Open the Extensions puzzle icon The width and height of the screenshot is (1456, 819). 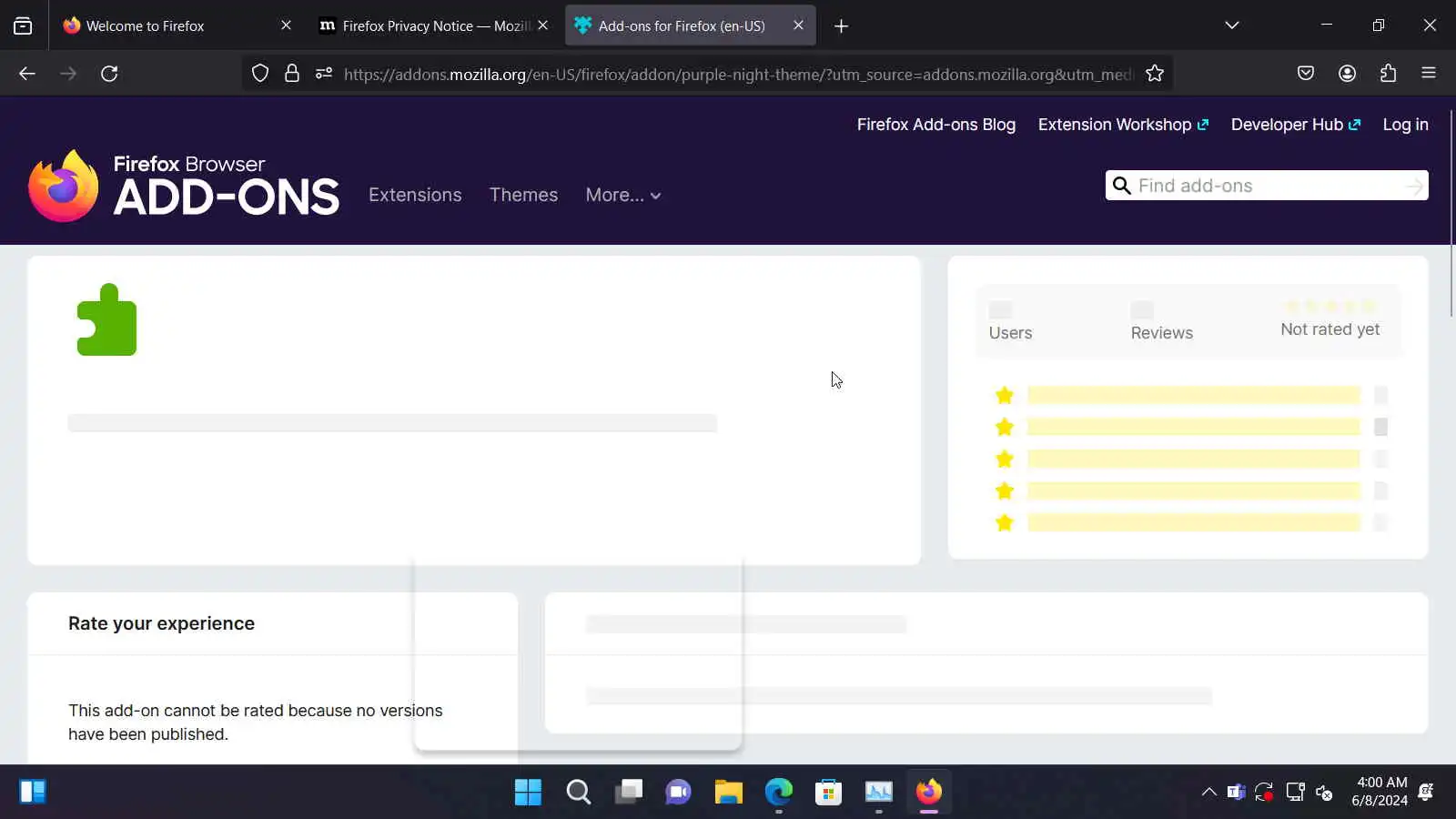pyautogui.click(x=1389, y=74)
